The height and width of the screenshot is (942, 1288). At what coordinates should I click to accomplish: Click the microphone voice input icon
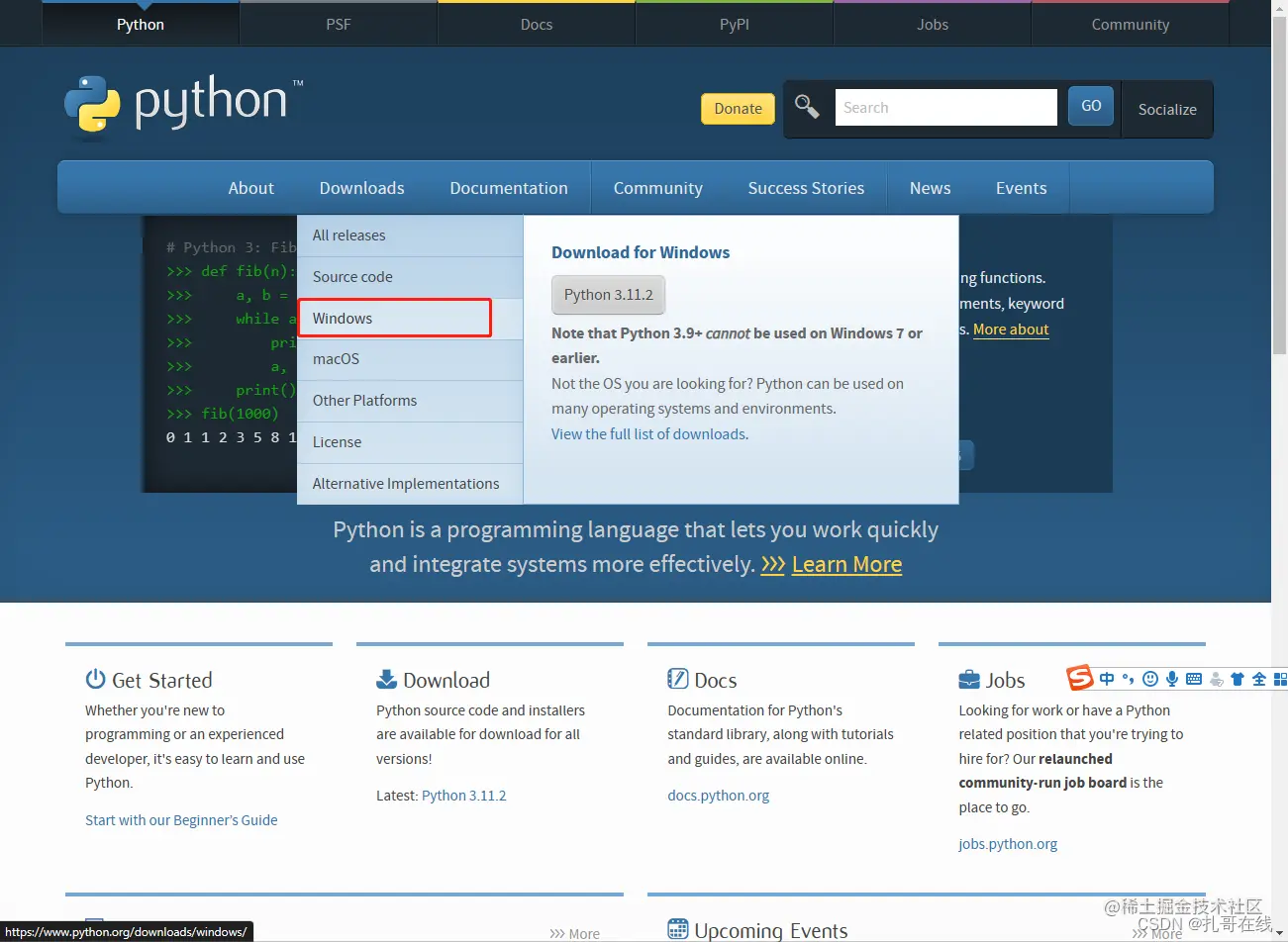1172,679
